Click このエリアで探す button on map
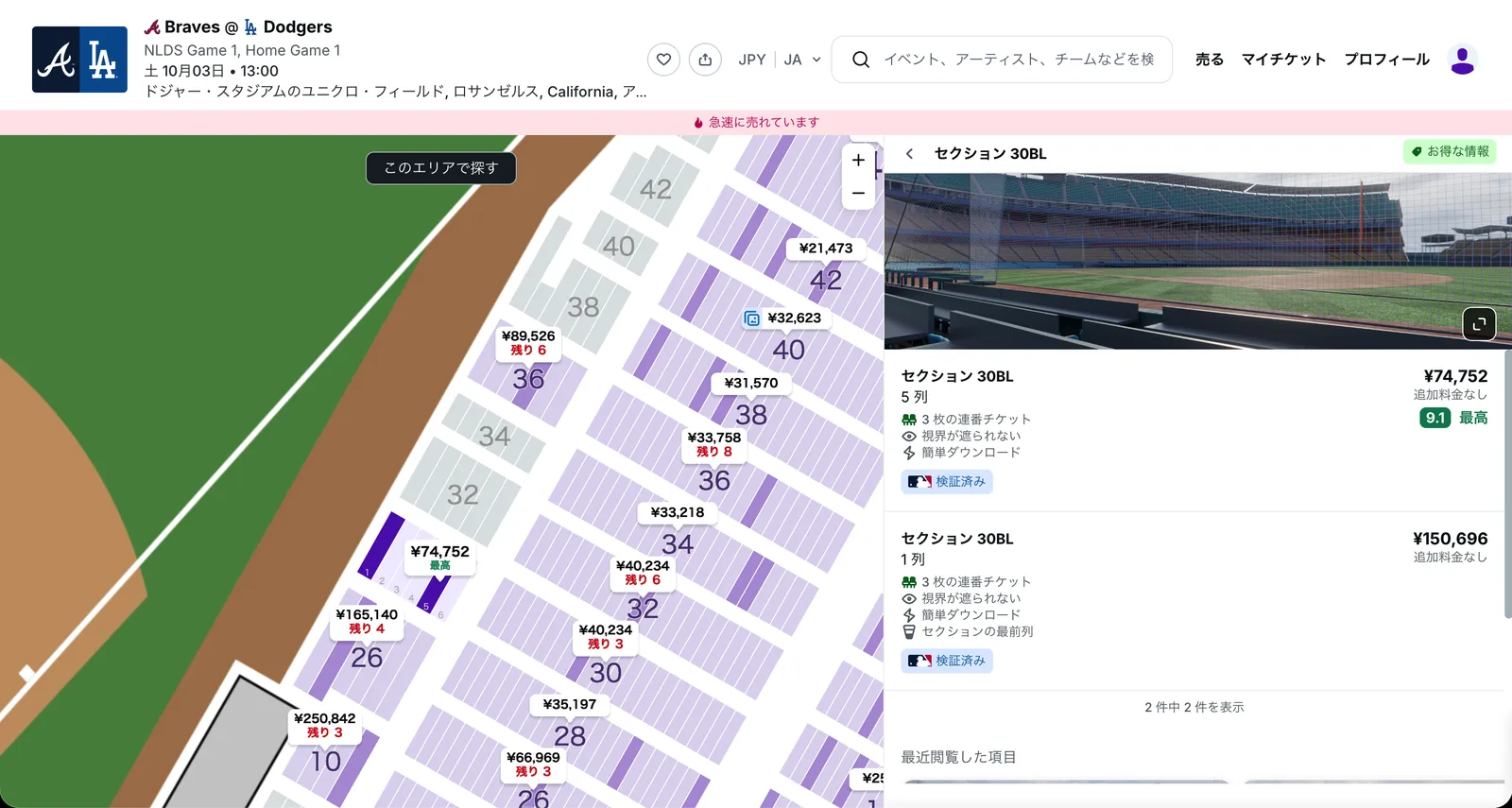The height and width of the screenshot is (808, 1512). click(441, 168)
